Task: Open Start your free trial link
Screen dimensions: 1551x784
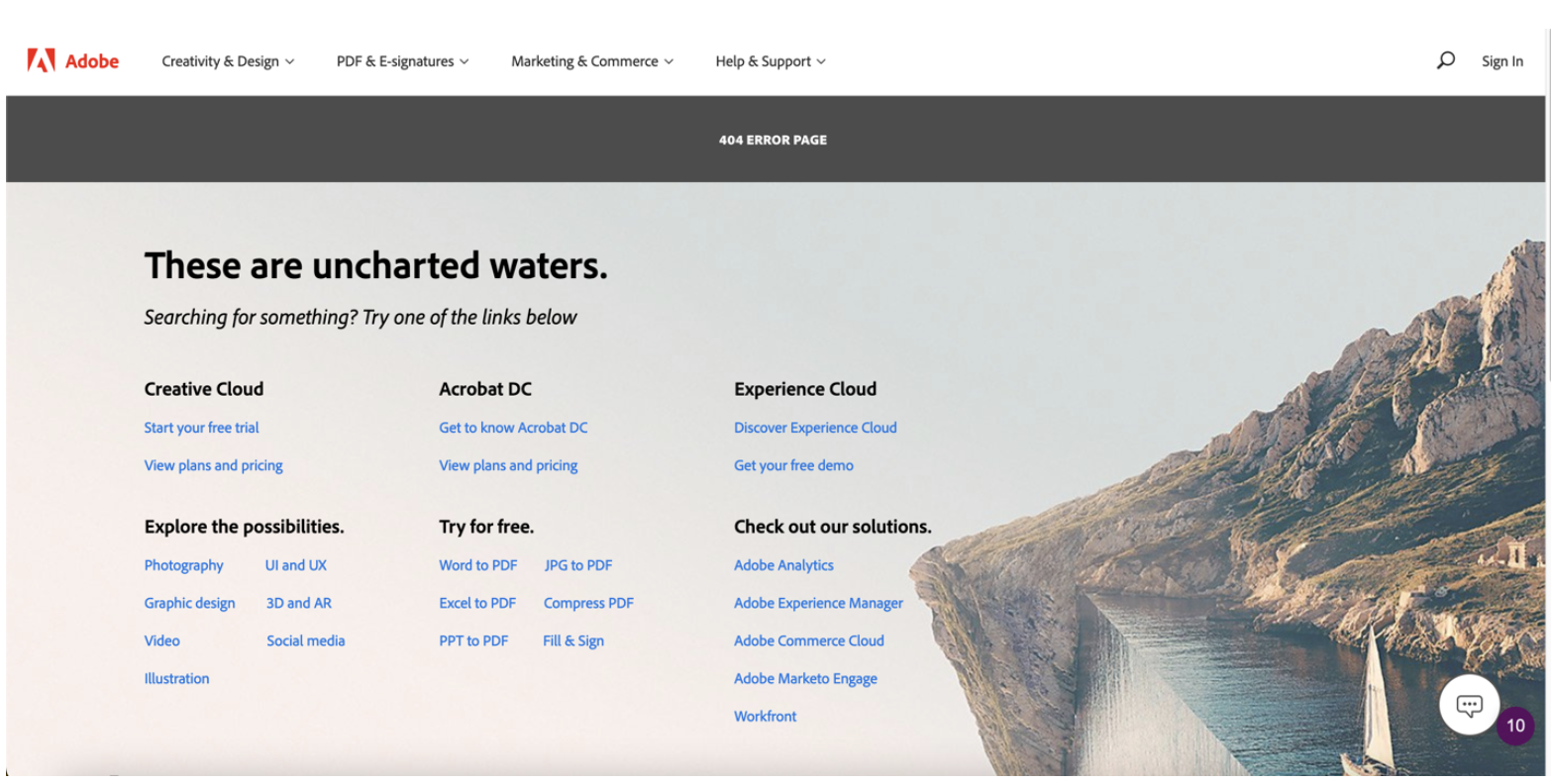Action: pos(202,428)
